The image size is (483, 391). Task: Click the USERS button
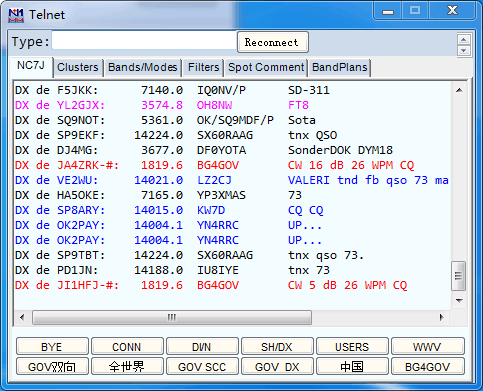(x=352, y=347)
